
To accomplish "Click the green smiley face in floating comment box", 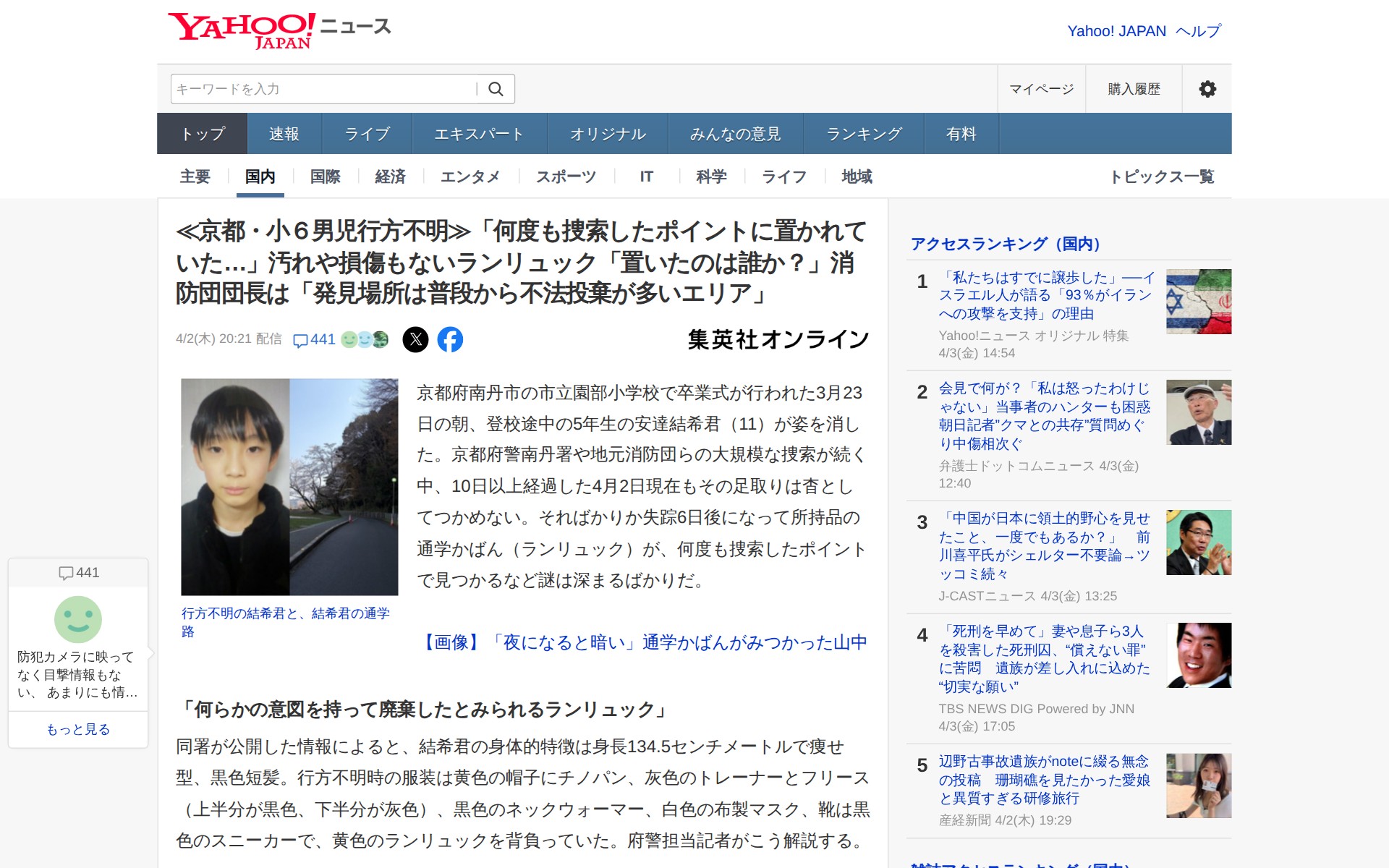I will [78, 619].
